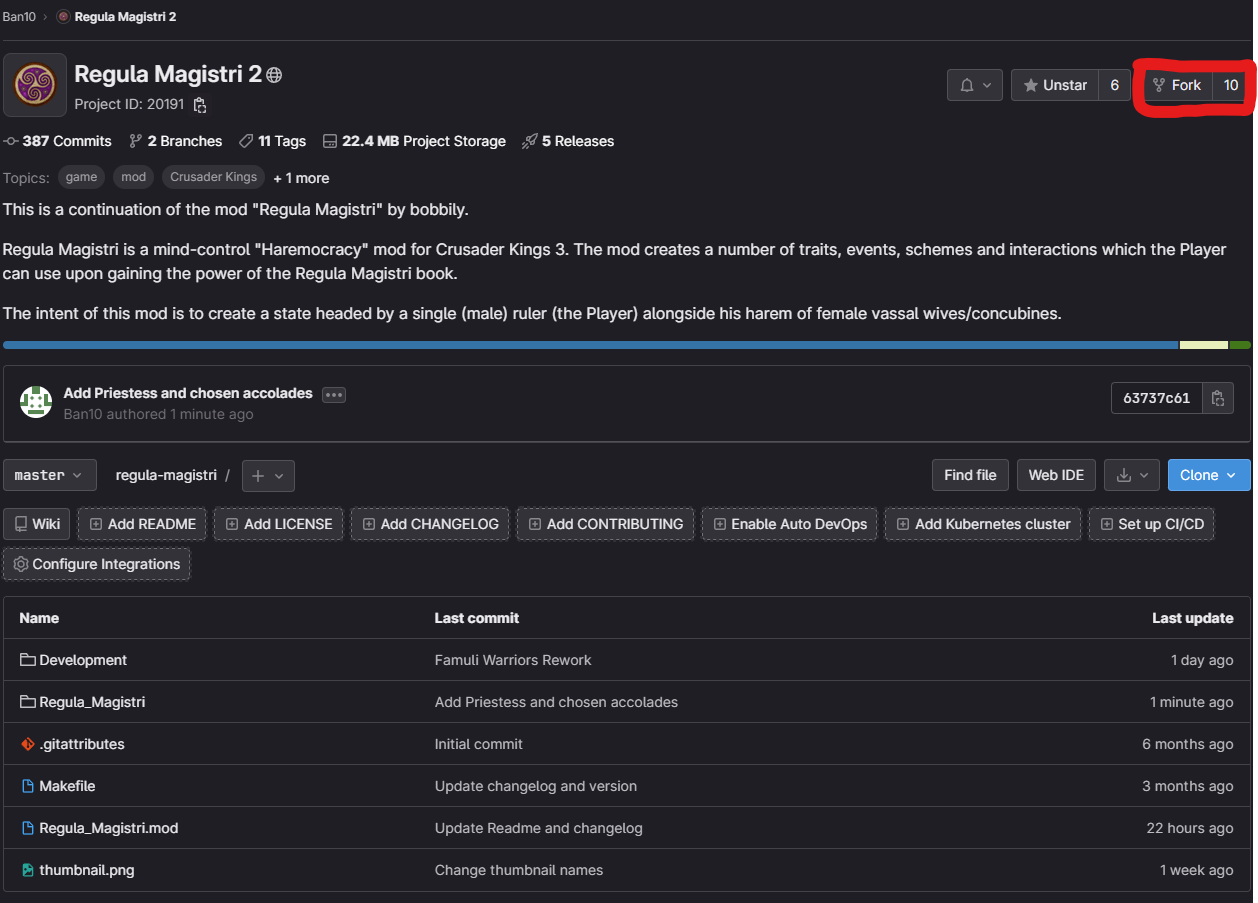Open Update Readme and changelog commit
Screen dimensions: 1258x903
point(539,828)
